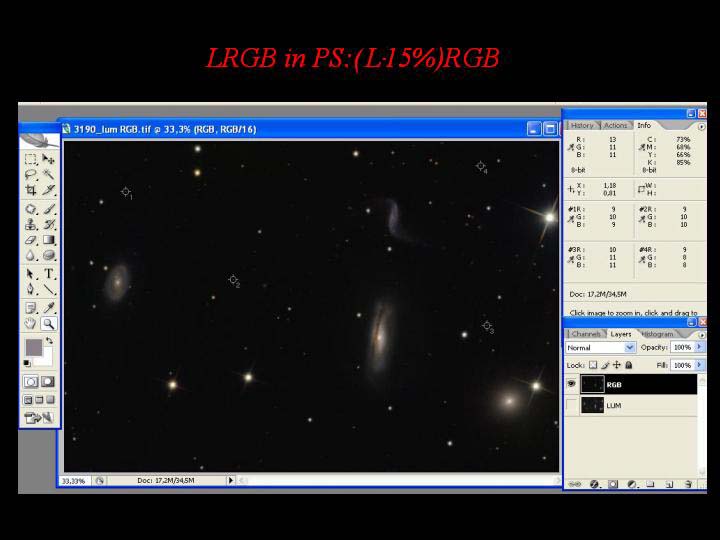Choose Standard Screen mode
720x540 pixels.
click(28, 399)
